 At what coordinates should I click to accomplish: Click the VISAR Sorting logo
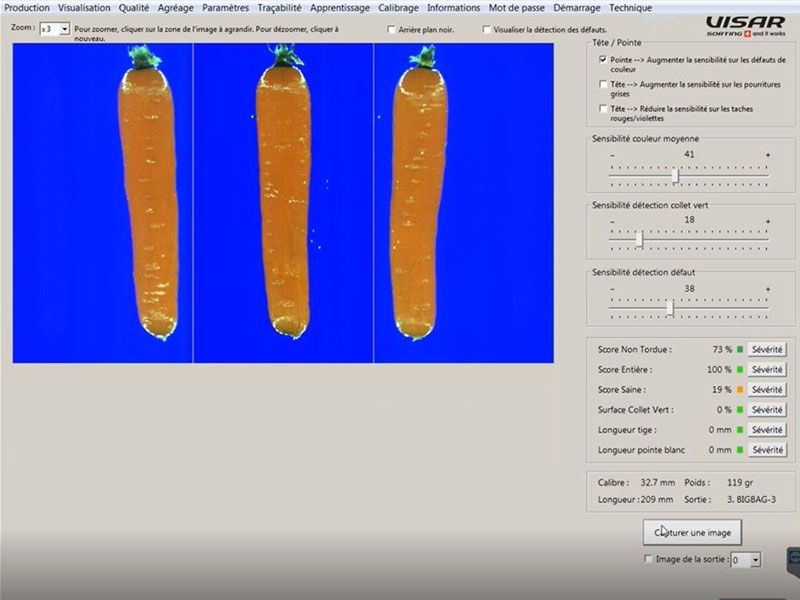pos(745,24)
